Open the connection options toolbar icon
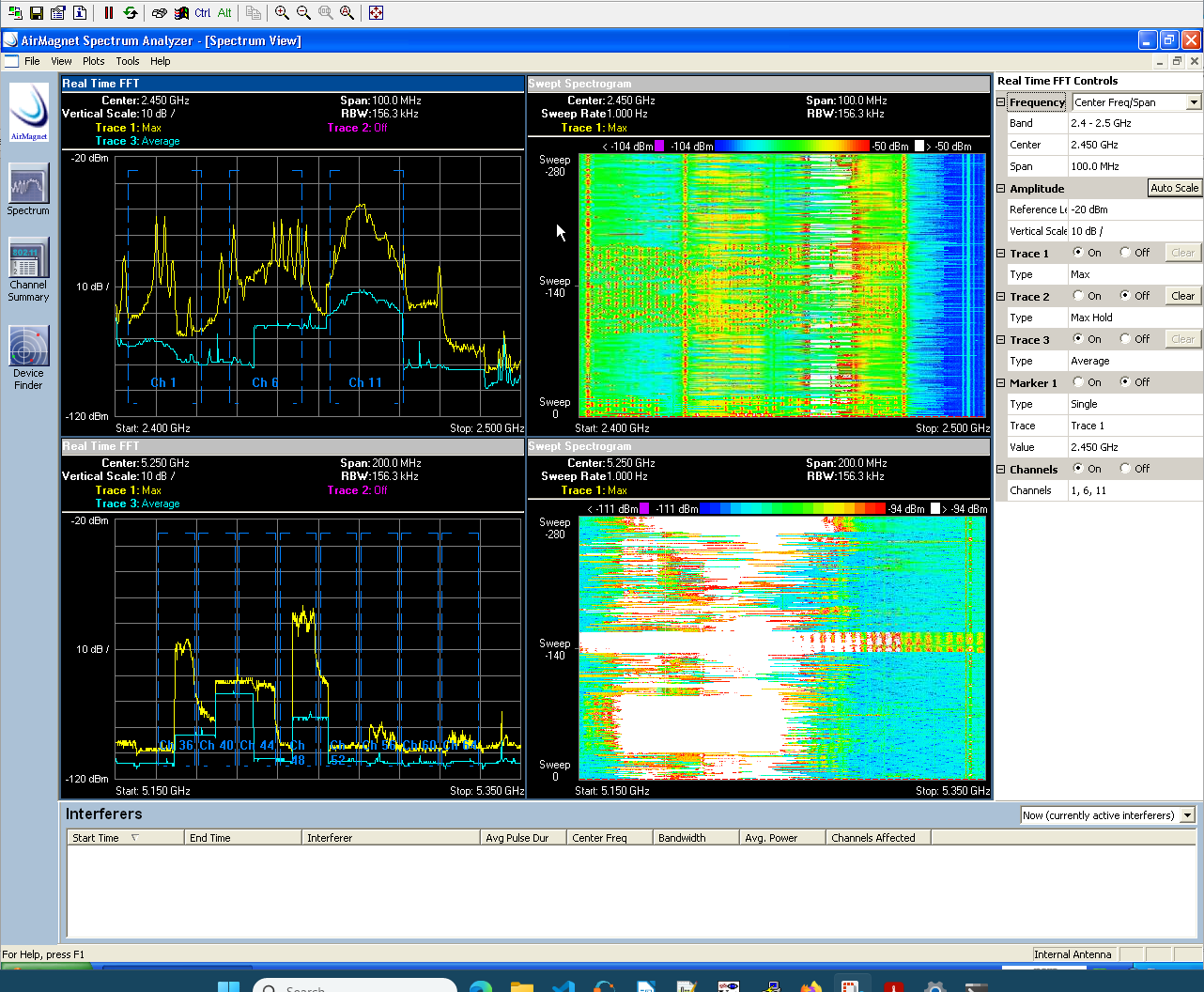Image resolution: width=1204 pixels, height=992 pixels. [x=58, y=12]
